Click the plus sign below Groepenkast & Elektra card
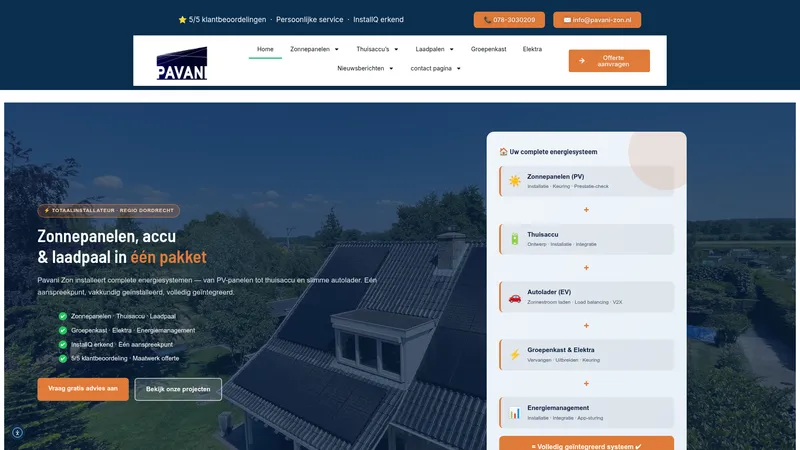The height and width of the screenshot is (450, 800). 586,383
